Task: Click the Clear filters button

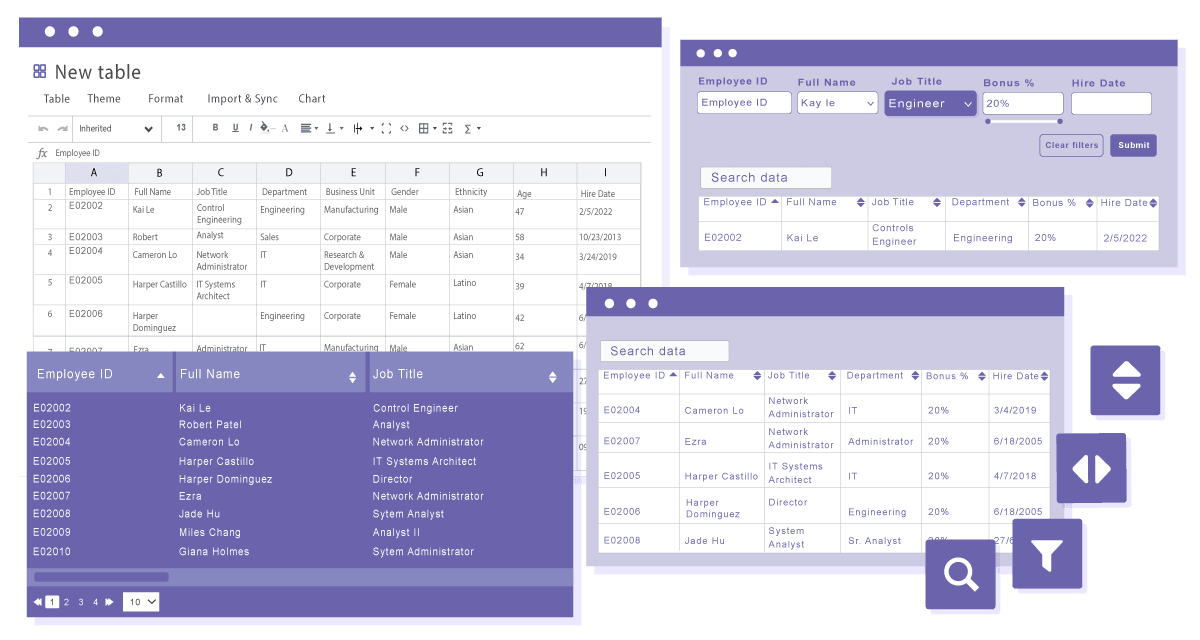Action: pos(1071,144)
